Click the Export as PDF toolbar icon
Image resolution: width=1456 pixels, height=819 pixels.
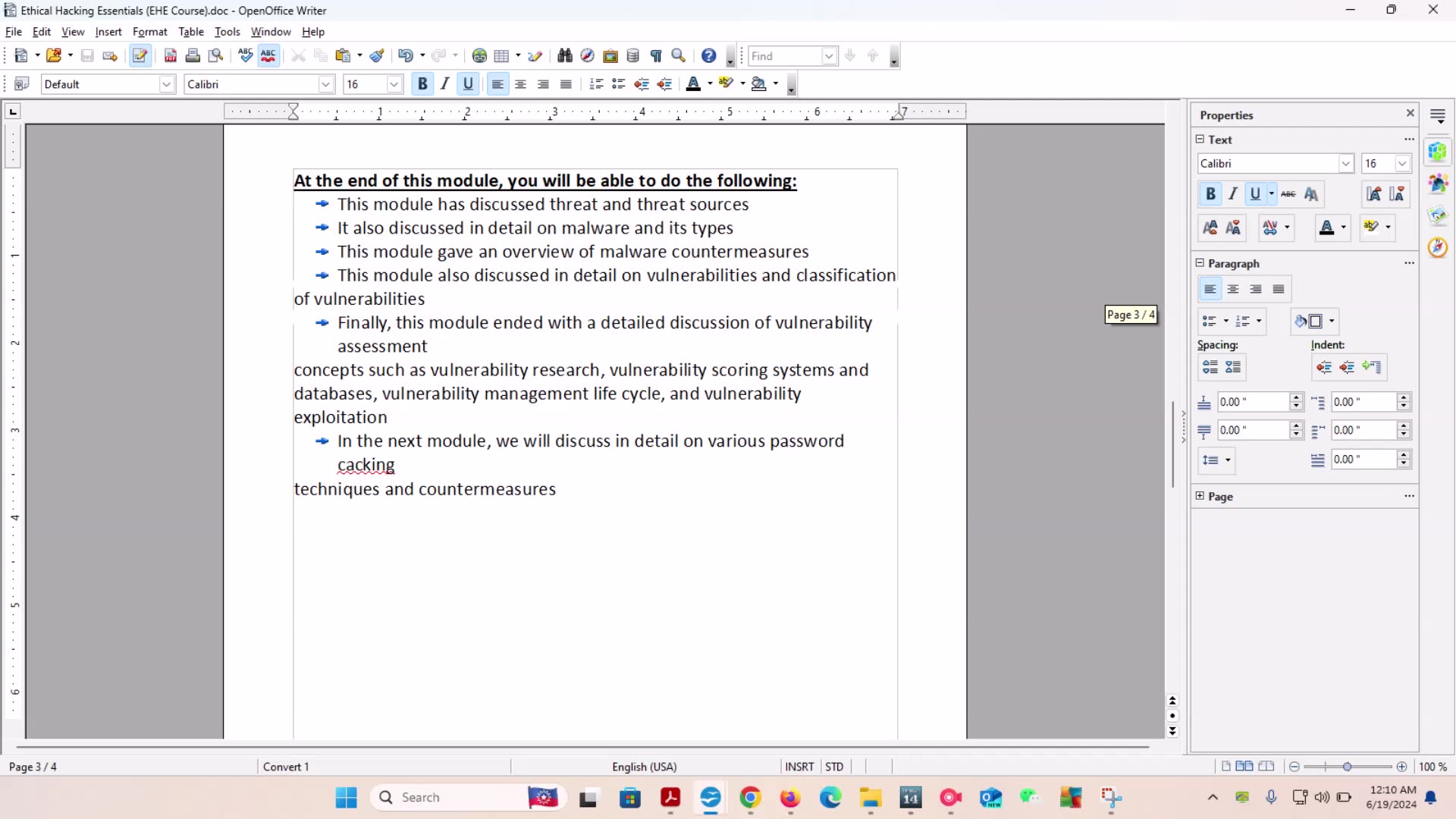coord(171,55)
